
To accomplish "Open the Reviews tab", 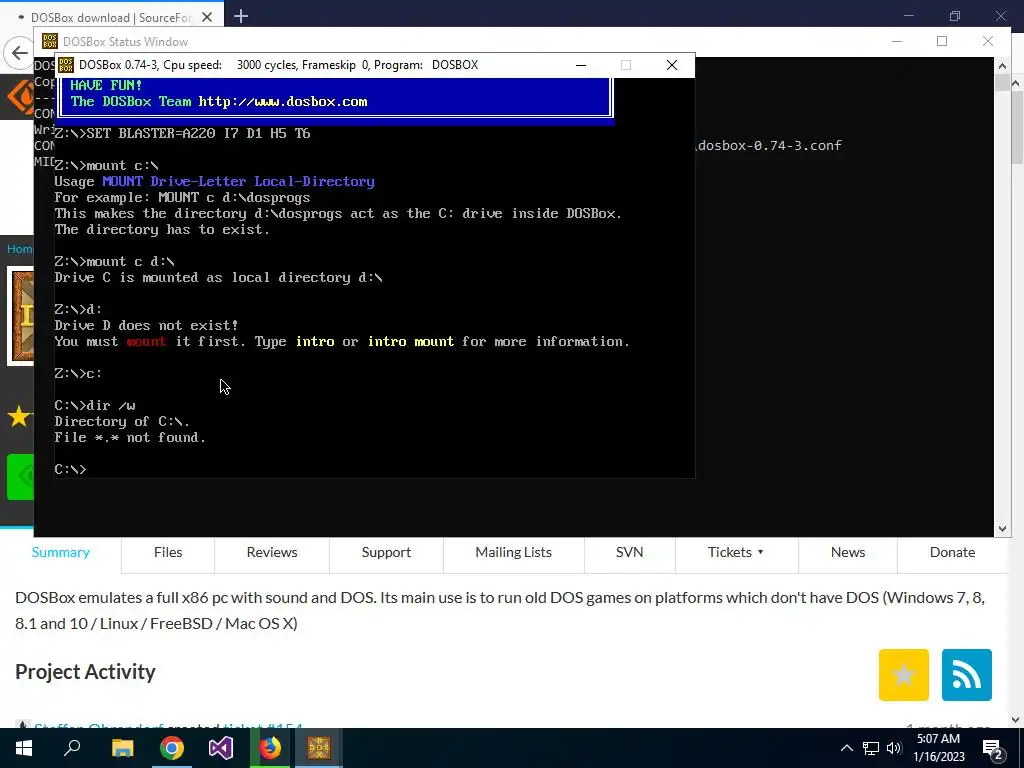I will 272,552.
